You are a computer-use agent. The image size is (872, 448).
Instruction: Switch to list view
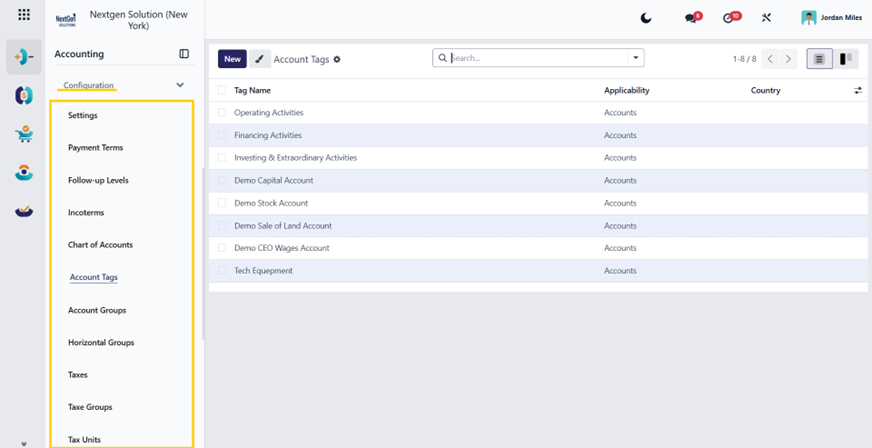819,59
